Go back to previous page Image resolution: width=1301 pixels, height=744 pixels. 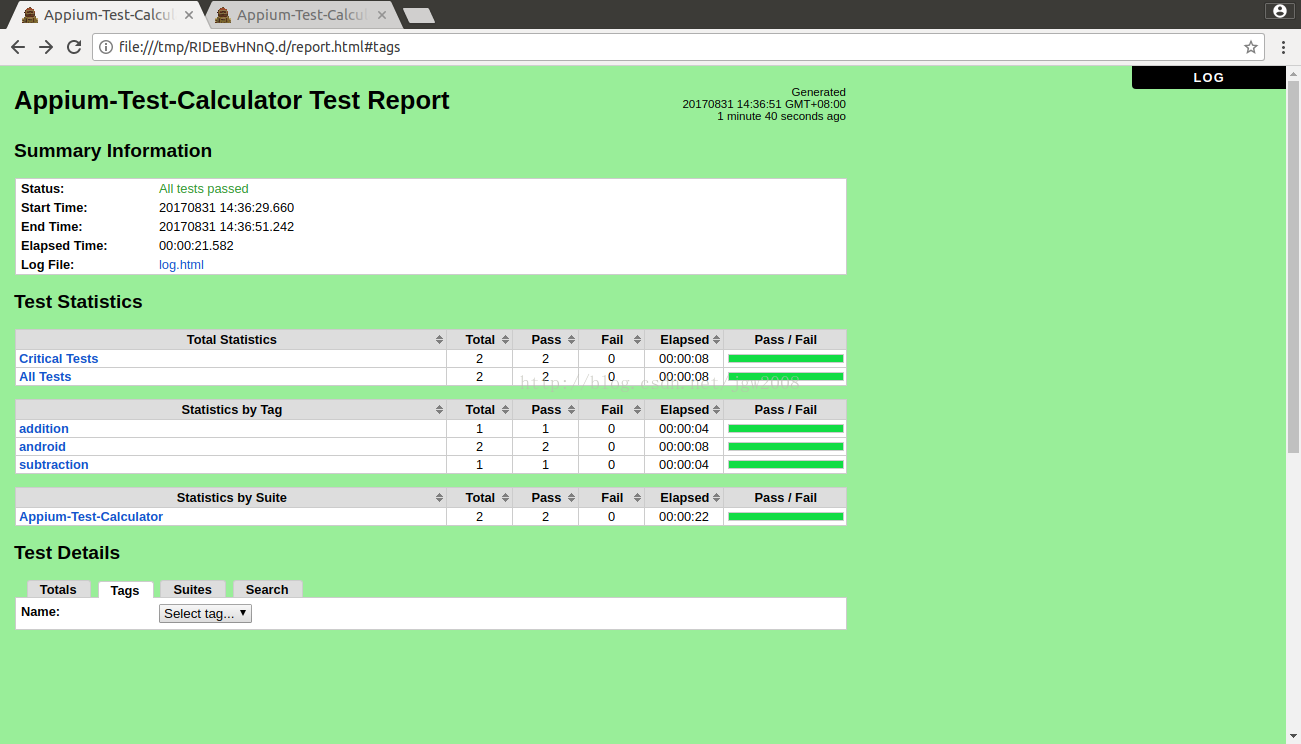click(x=18, y=47)
